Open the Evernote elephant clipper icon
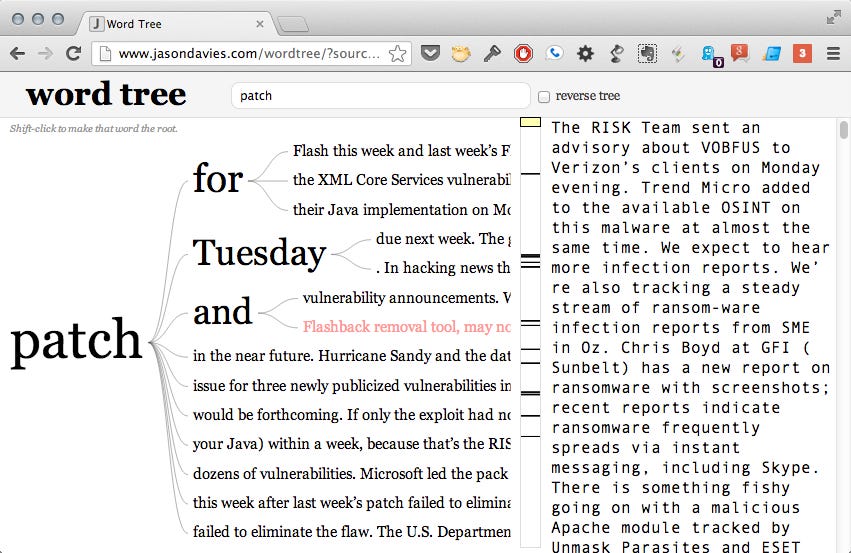Viewport: 851px width, 553px height. 647,53
